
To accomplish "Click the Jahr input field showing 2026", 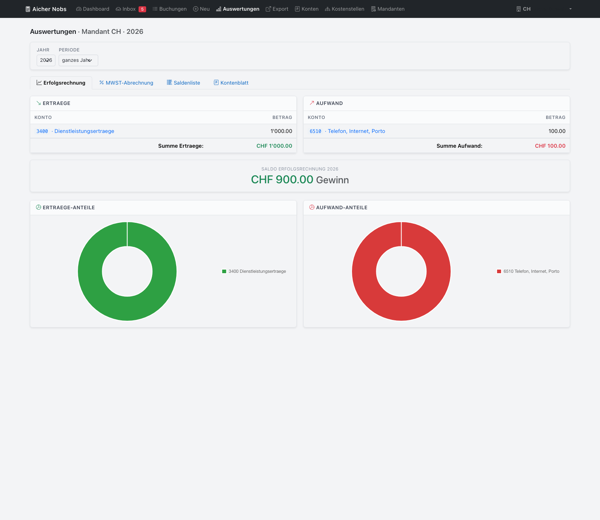I will (46, 60).
